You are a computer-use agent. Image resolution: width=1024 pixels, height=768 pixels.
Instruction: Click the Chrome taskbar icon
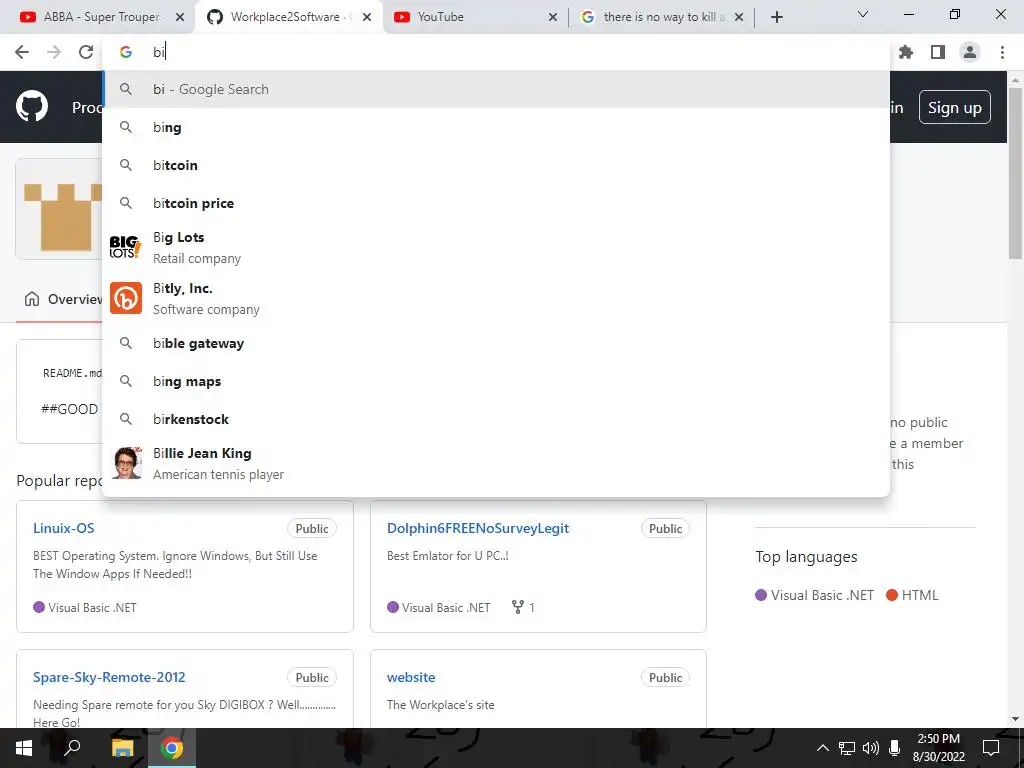click(172, 748)
